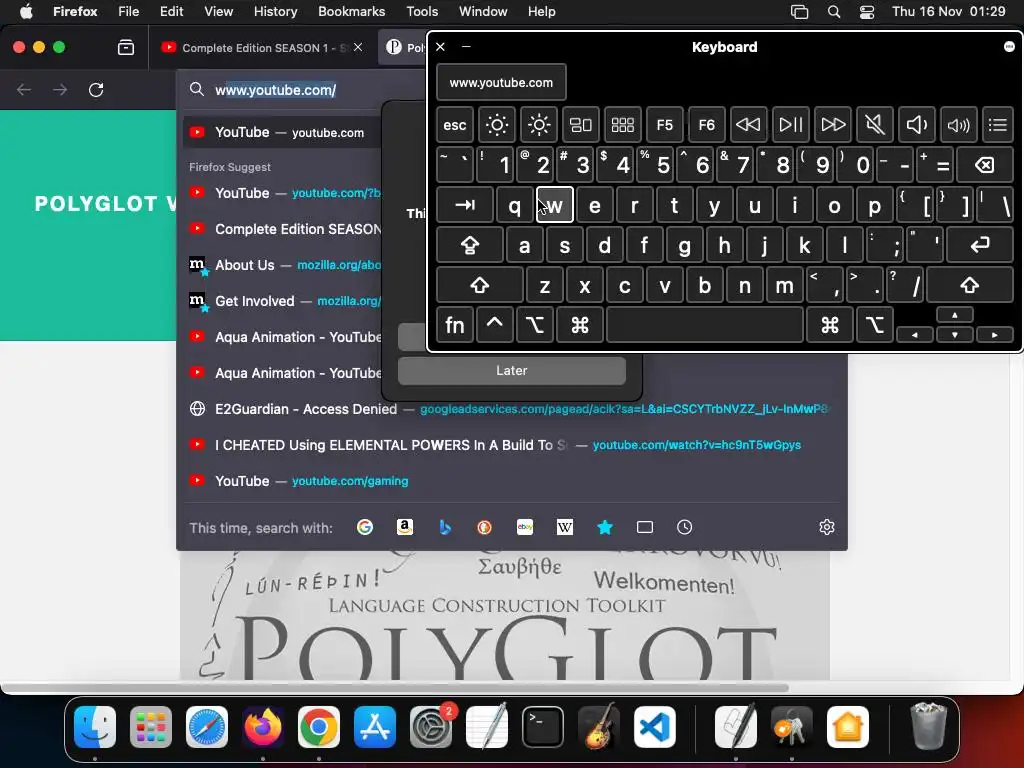1024x768 pixels.
Task: Increase brightness key on Keyboard viewer
Action: click(539, 125)
